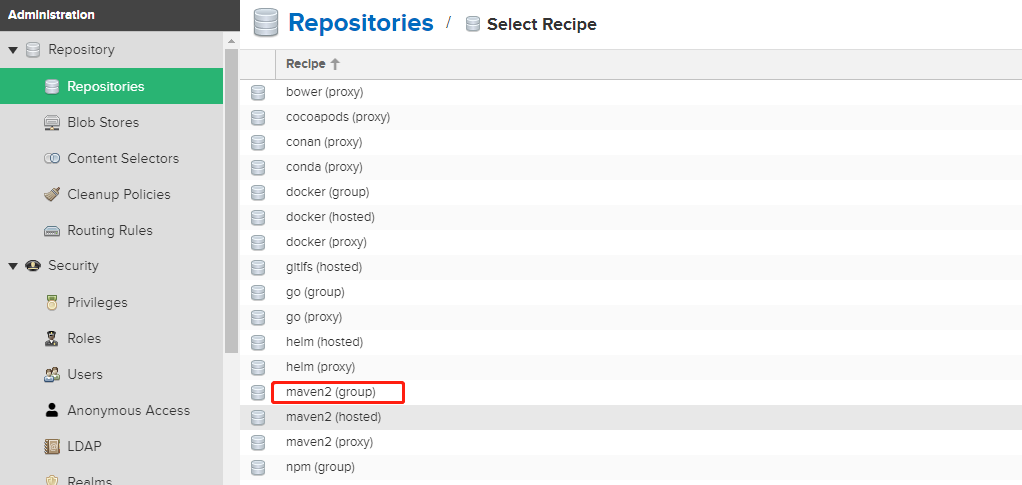Click the Anonymous Access silhouette icon
Viewport: 1022px width, 485px height.
click(x=52, y=410)
